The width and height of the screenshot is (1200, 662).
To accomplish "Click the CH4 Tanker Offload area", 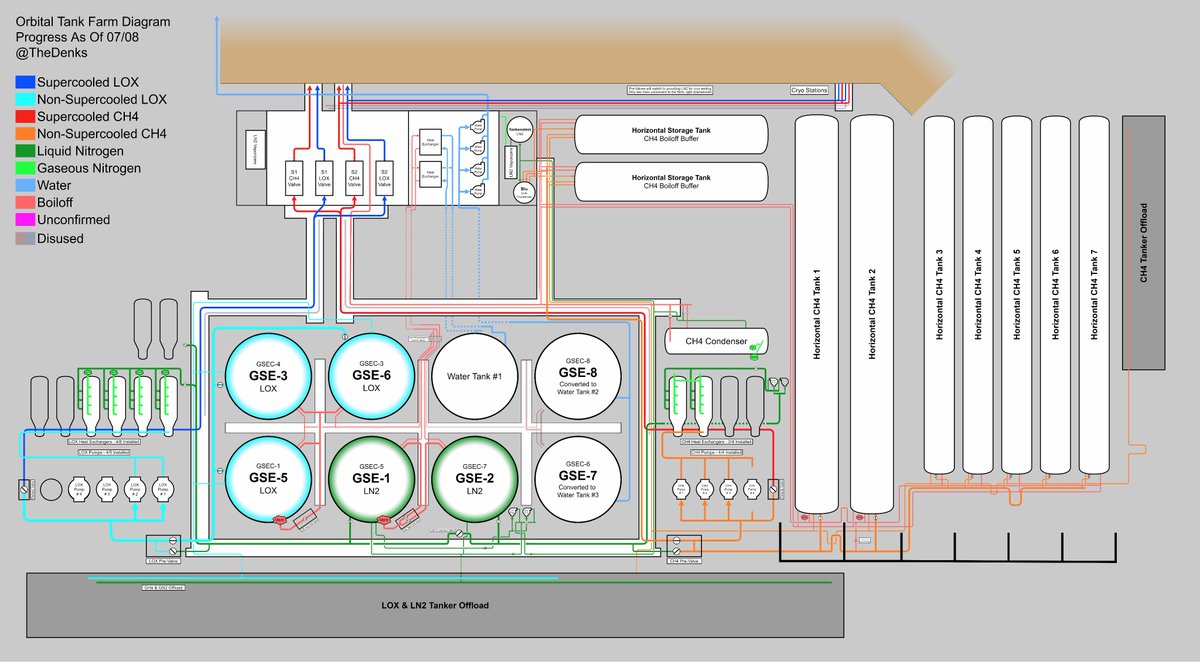I will click(1144, 243).
